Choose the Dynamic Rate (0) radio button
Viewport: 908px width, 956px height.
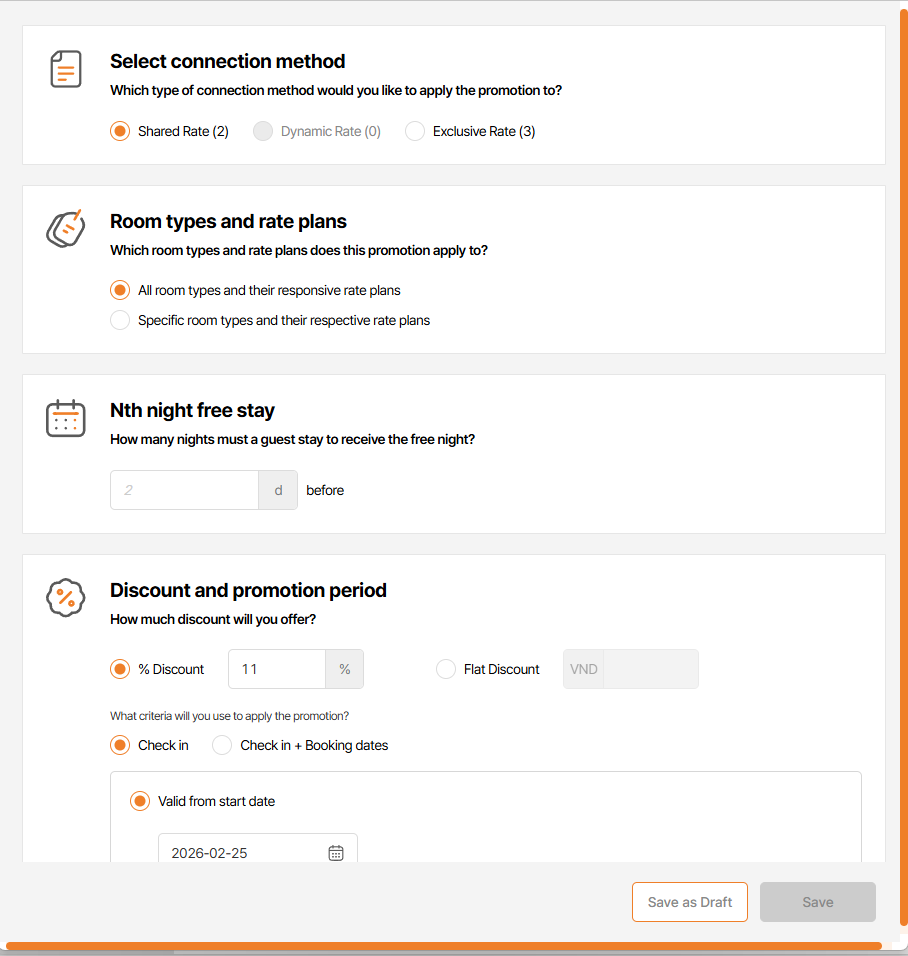point(263,131)
